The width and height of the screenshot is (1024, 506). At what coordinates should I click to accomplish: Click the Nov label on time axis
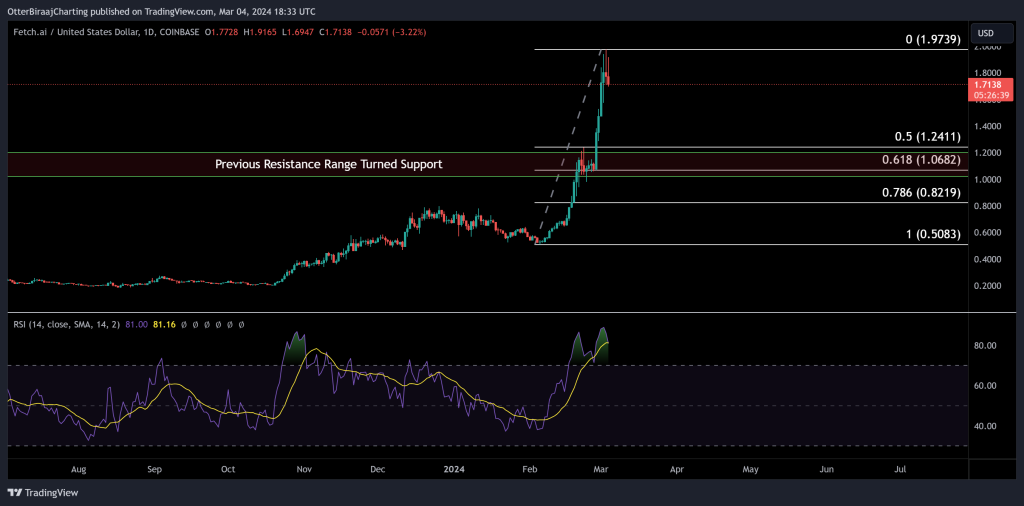(304, 468)
